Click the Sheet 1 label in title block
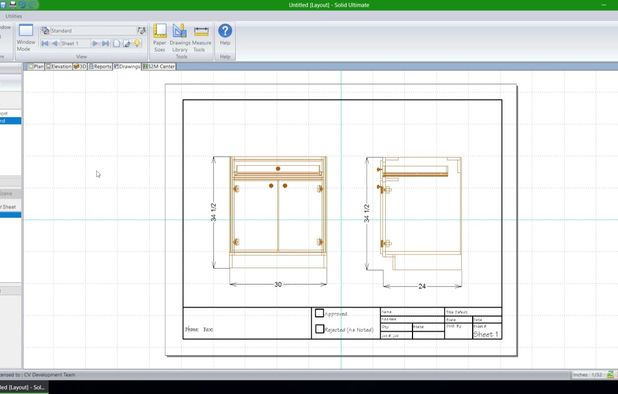This screenshot has width=618, height=394. click(x=486, y=334)
